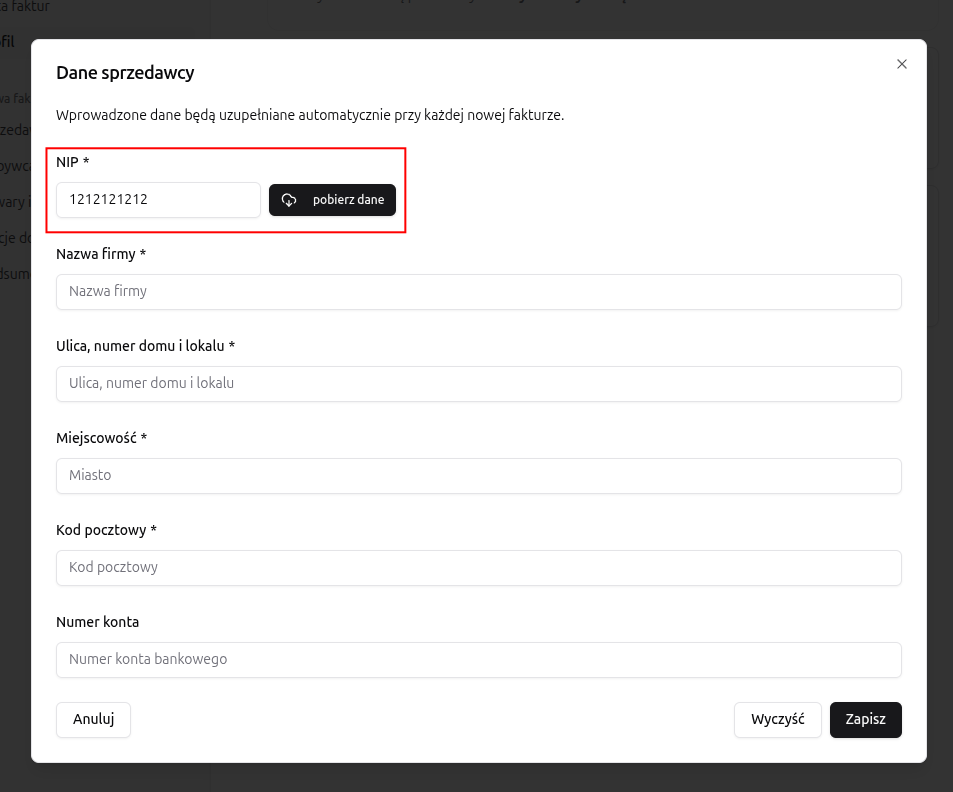This screenshot has height=792, width=953.
Task: Click the 'Kod pocztowy *' label
Action: [x=106, y=530]
